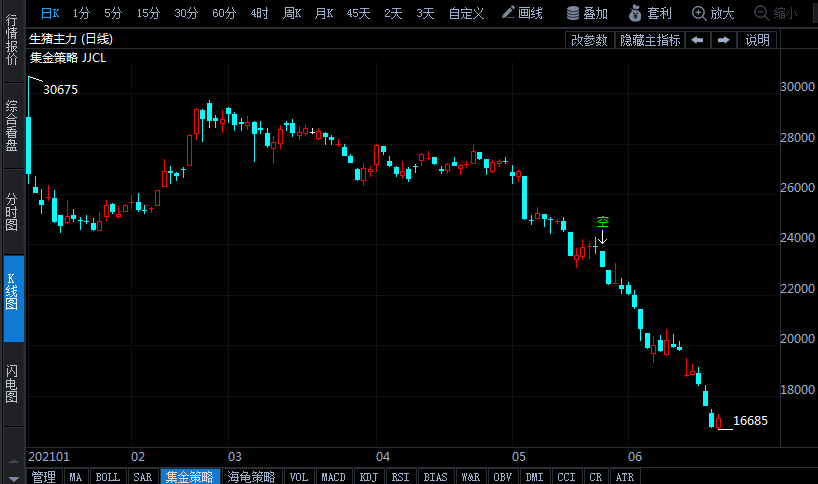Select the 45天 period
Image resolution: width=818 pixels, height=484 pixels.
[x=358, y=14]
